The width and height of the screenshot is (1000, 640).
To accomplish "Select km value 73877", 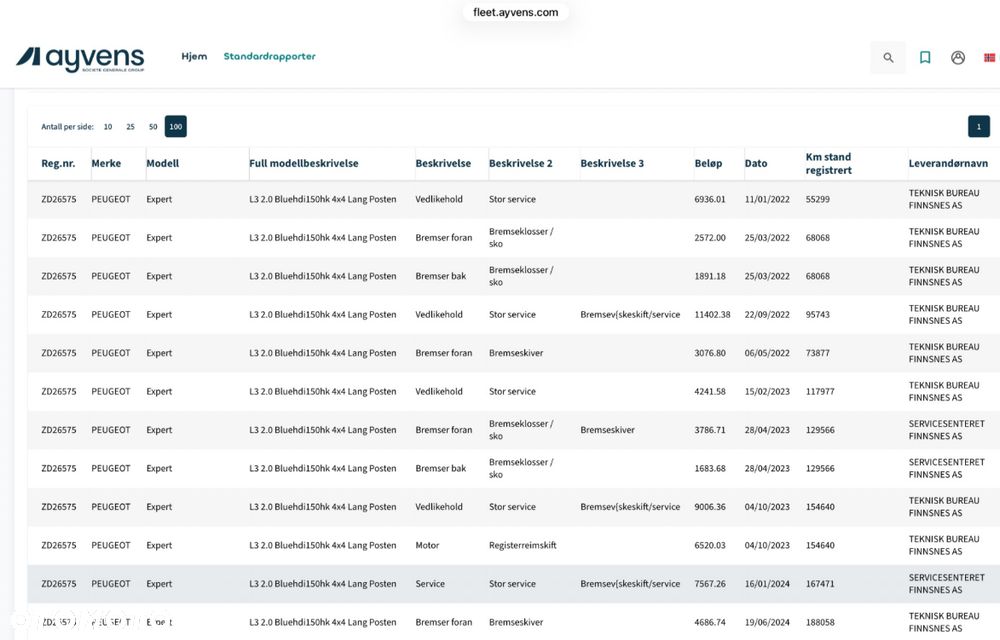I will (817, 353).
